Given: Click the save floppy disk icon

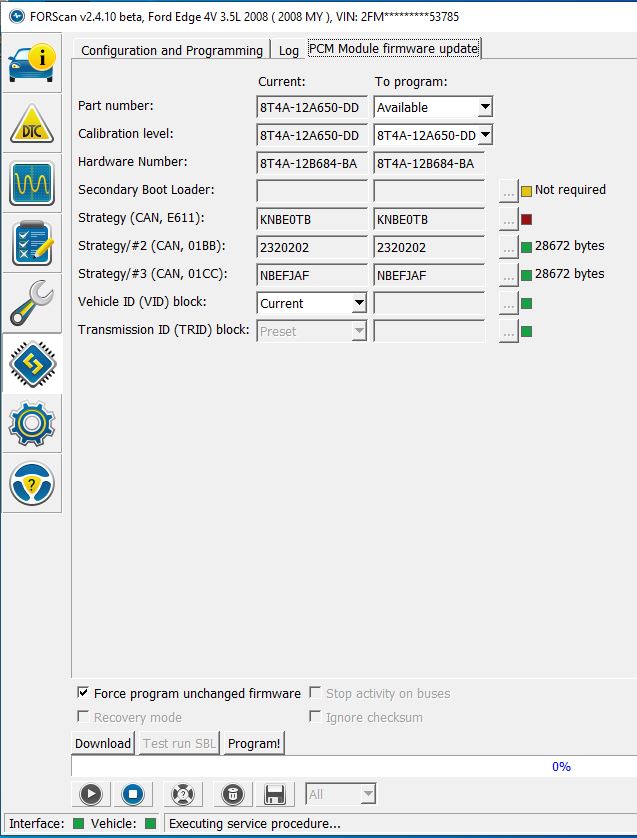Looking at the screenshot, I should pos(275,794).
